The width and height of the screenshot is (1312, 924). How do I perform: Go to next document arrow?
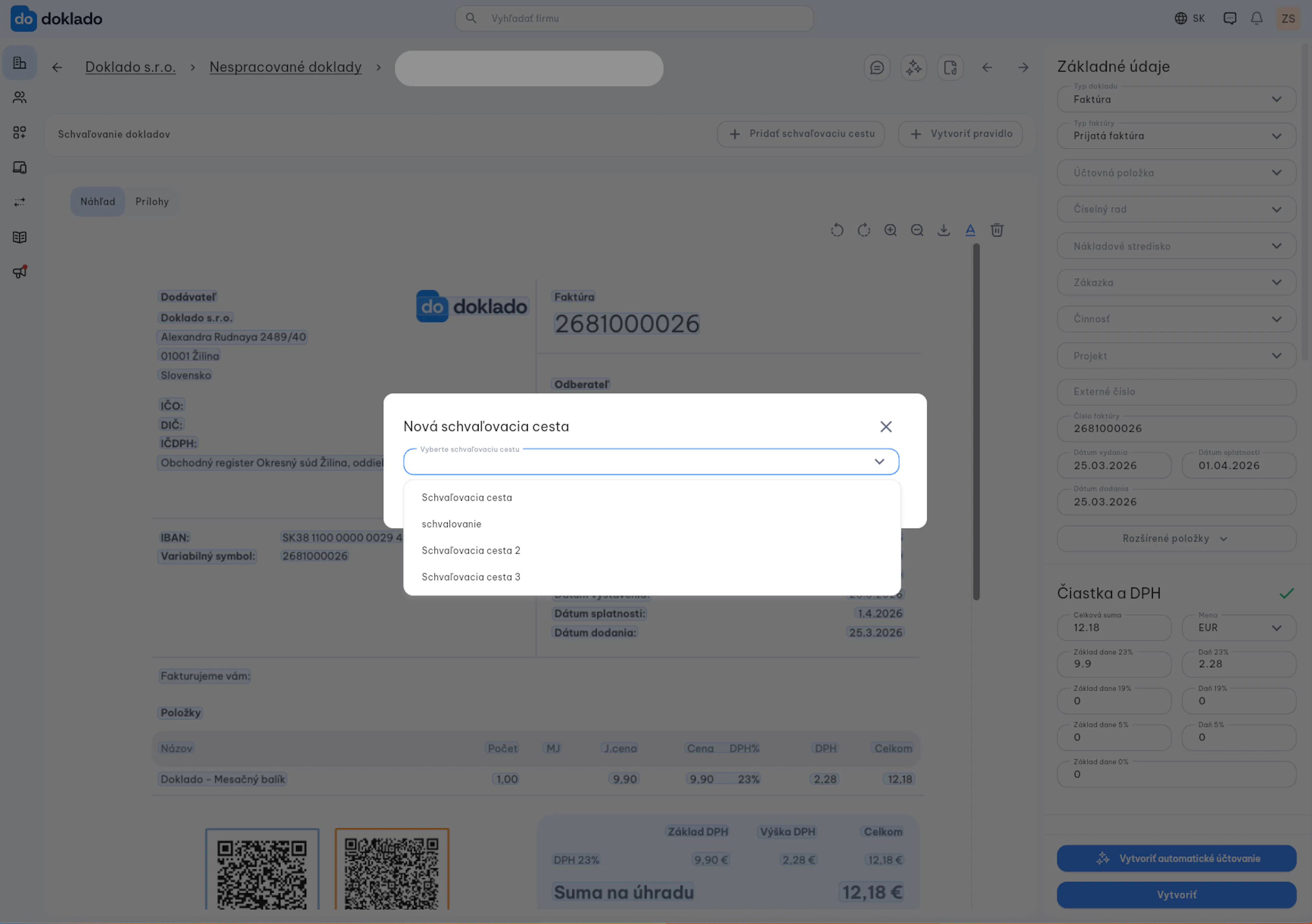click(1023, 68)
